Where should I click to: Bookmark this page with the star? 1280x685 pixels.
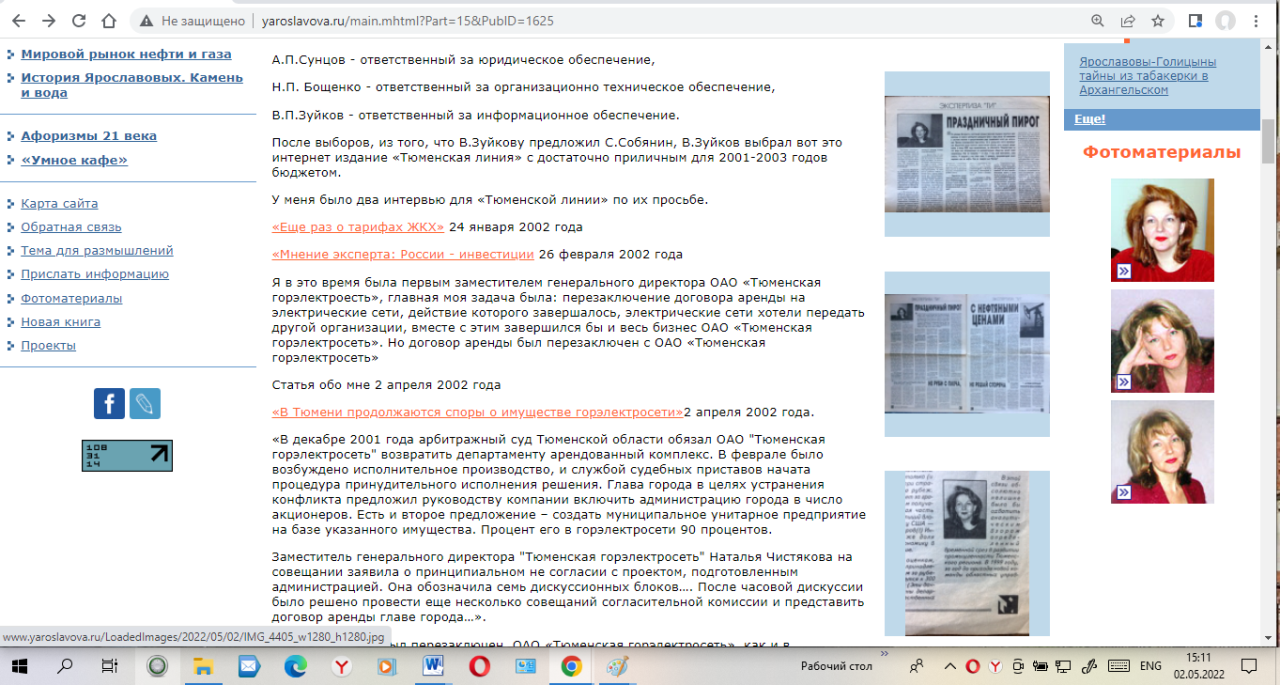point(1157,20)
